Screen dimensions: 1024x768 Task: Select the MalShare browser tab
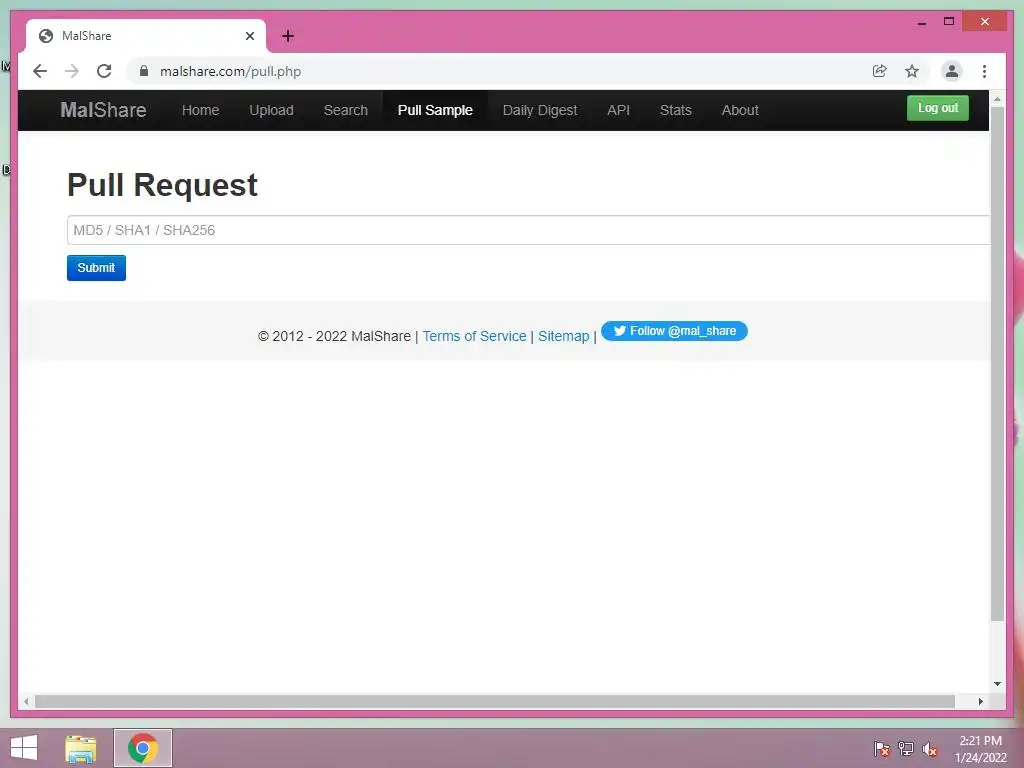pos(146,36)
